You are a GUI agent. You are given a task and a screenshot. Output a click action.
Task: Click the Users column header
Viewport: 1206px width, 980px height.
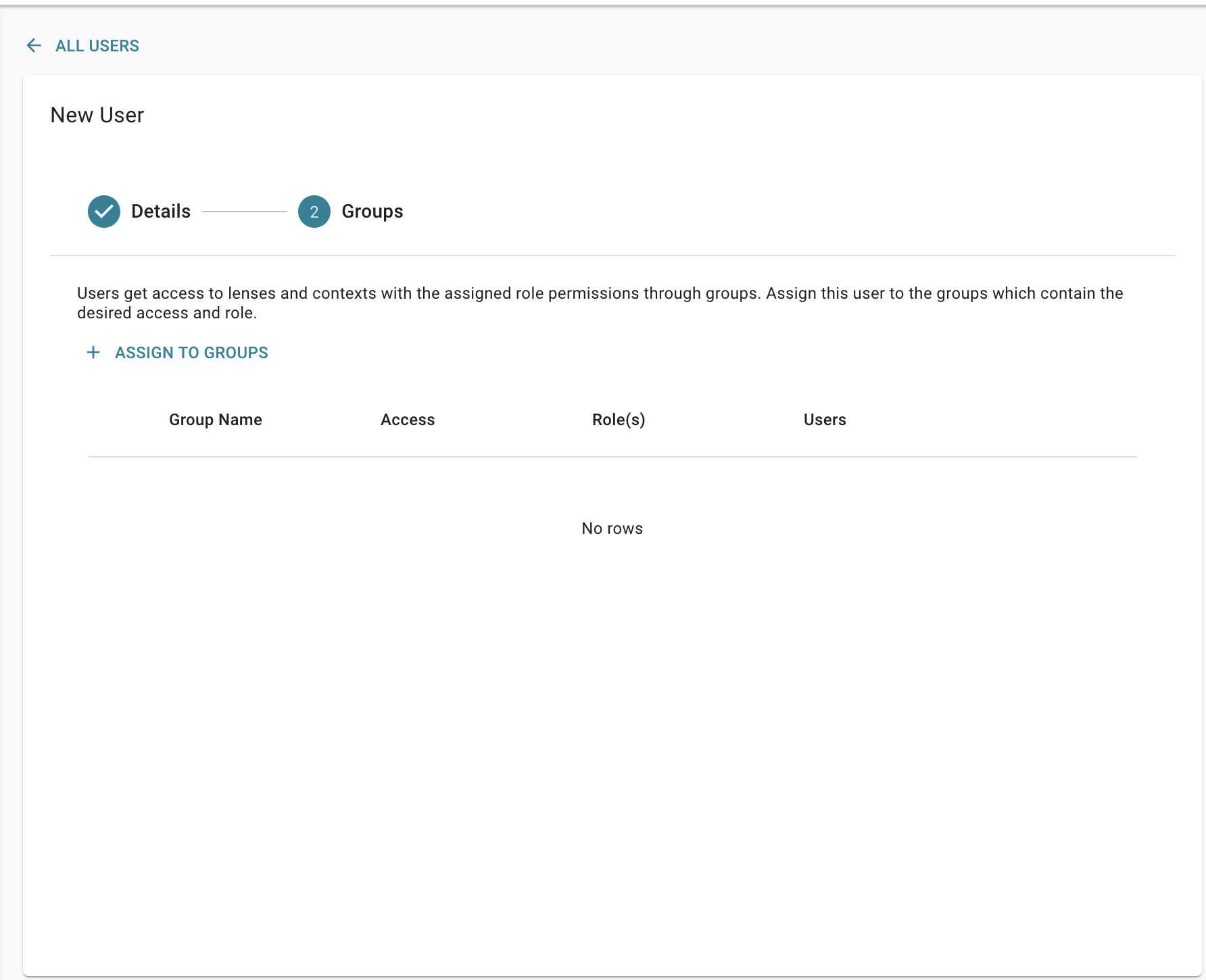[825, 420]
